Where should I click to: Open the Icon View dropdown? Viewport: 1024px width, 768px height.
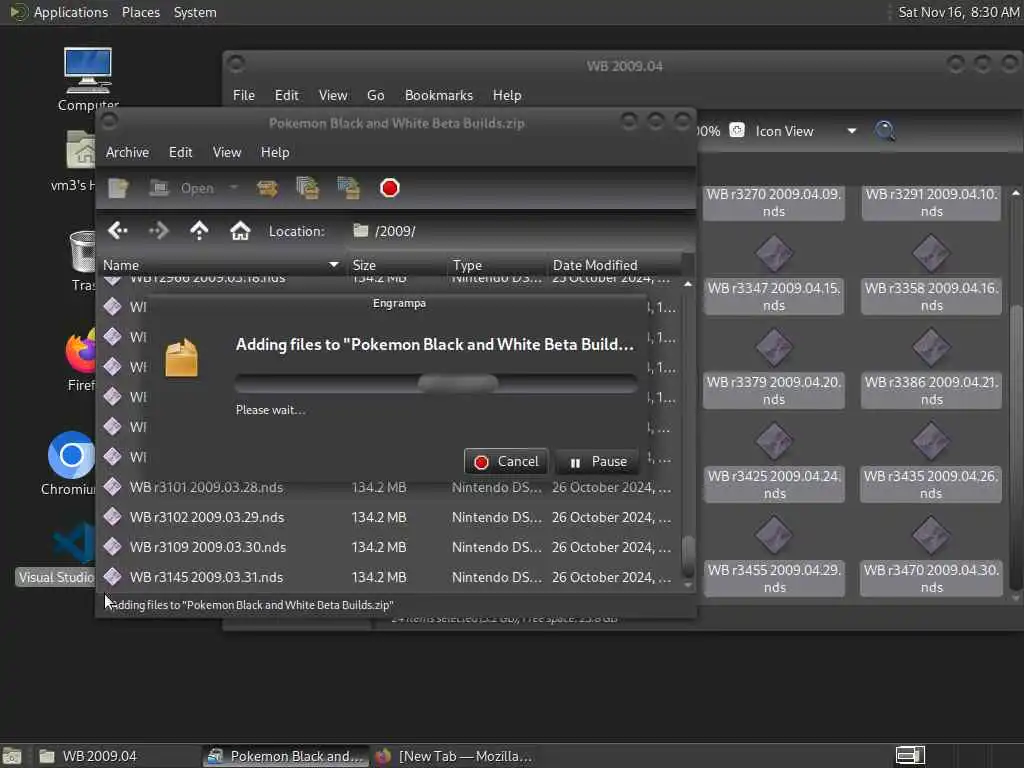point(806,131)
